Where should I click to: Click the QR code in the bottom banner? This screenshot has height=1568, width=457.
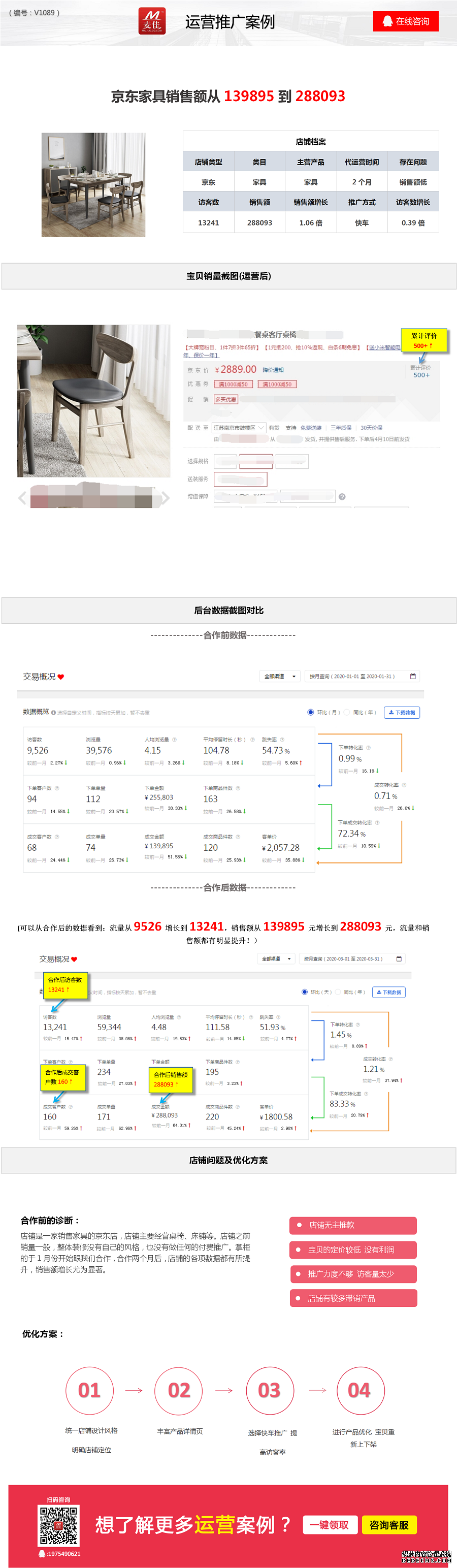click(x=58, y=1525)
